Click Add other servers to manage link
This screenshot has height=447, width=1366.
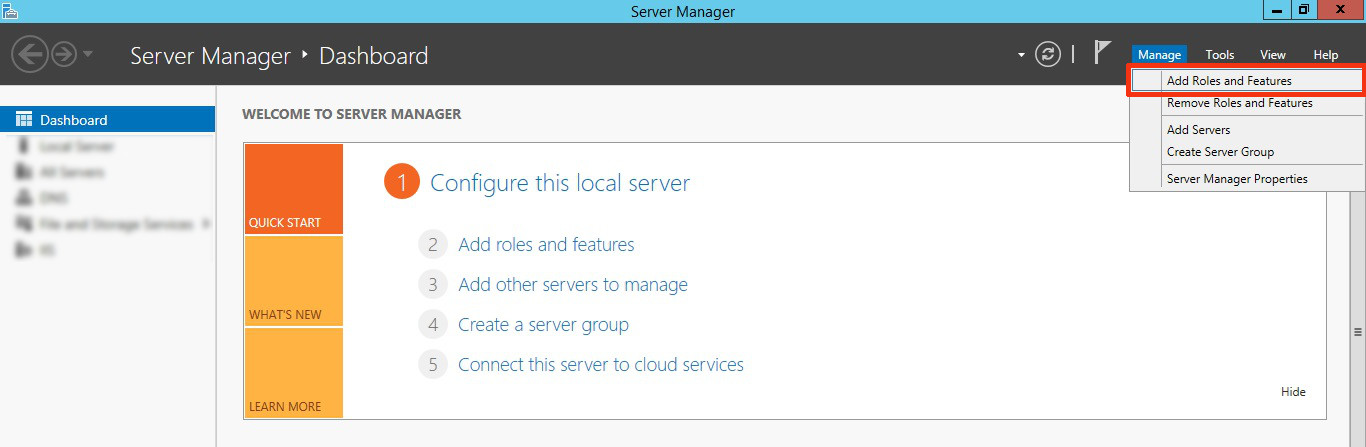click(573, 284)
